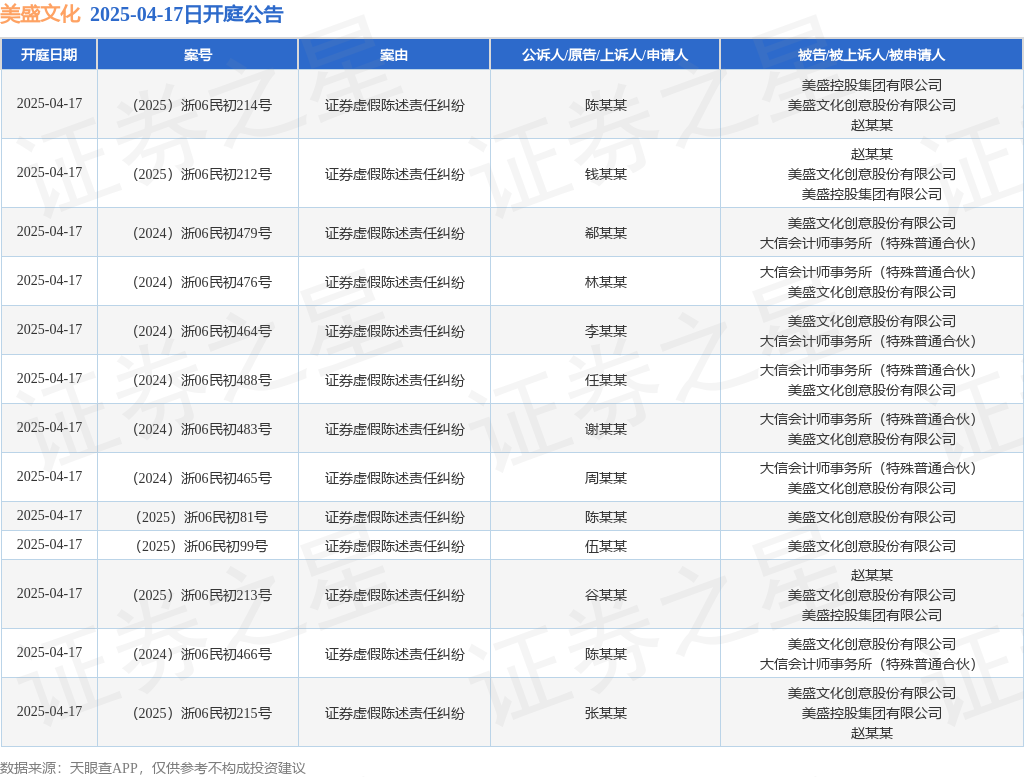Select plaintiff 周某某
The height and width of the screenshot is (777, 1024).
point(605,478)
